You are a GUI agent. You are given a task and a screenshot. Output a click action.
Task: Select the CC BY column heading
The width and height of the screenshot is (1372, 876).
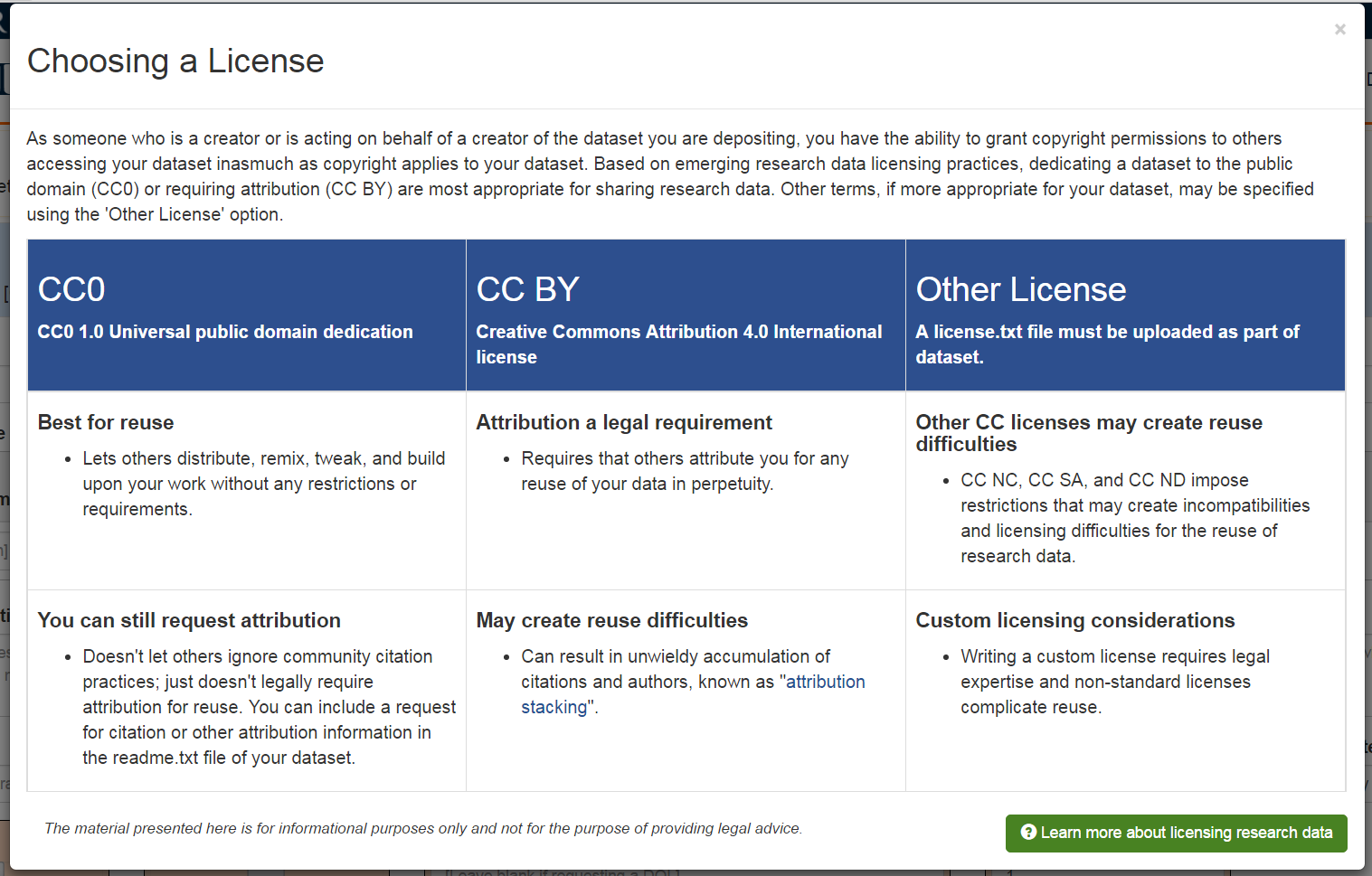[527, 289]
